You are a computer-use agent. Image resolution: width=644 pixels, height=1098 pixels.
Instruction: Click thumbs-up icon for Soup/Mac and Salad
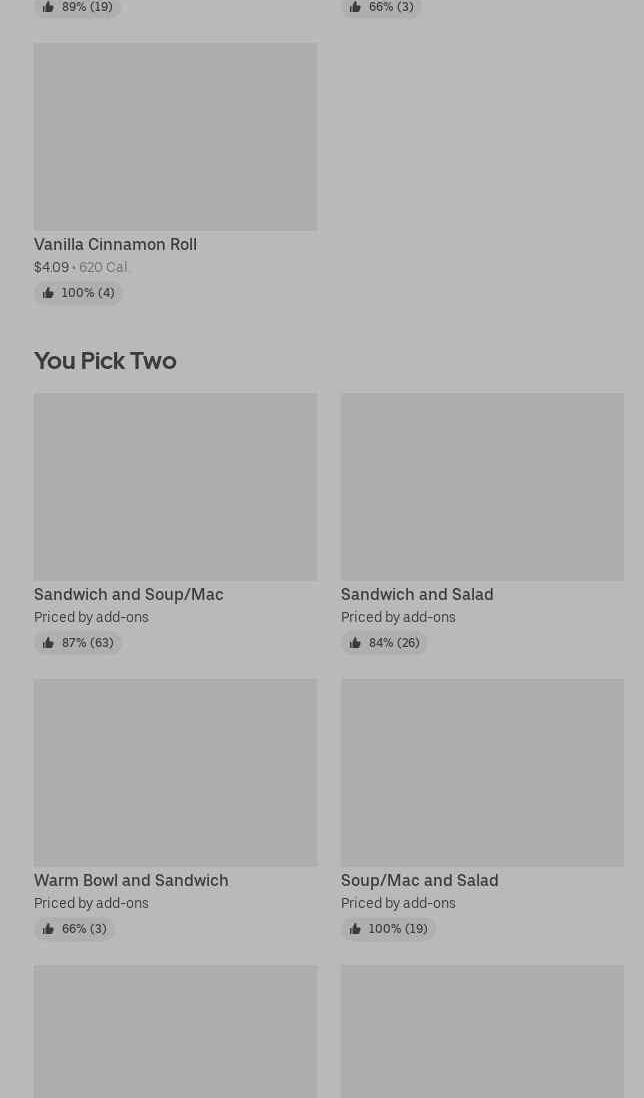[x=355, y=929]
